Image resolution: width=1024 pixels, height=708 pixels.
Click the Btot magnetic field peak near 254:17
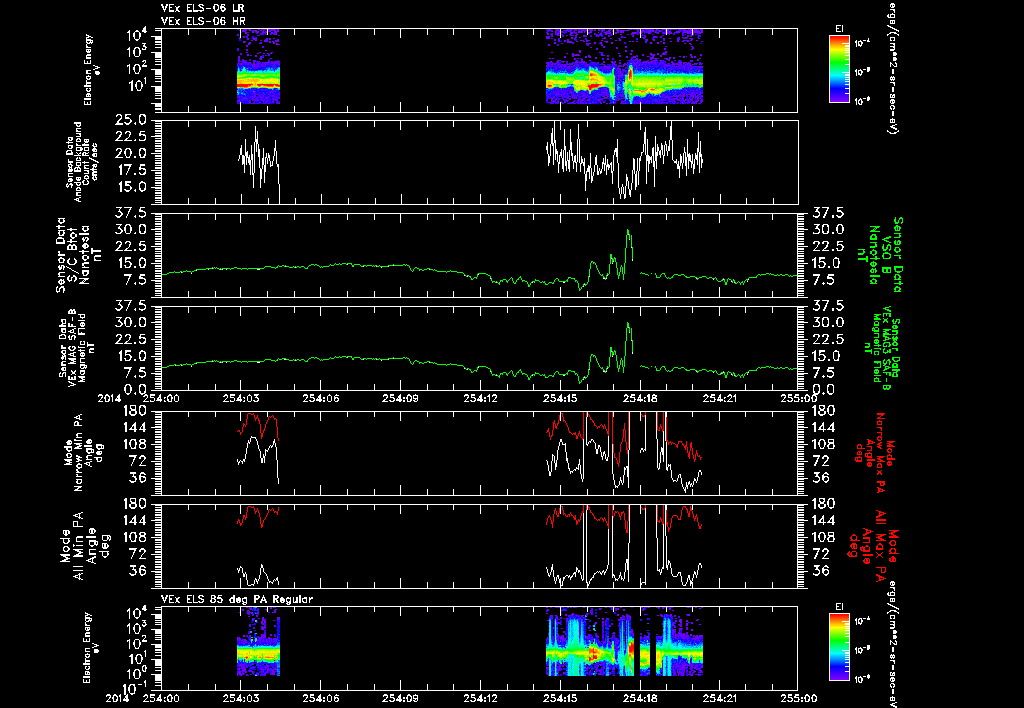click(x=628, y=231)
